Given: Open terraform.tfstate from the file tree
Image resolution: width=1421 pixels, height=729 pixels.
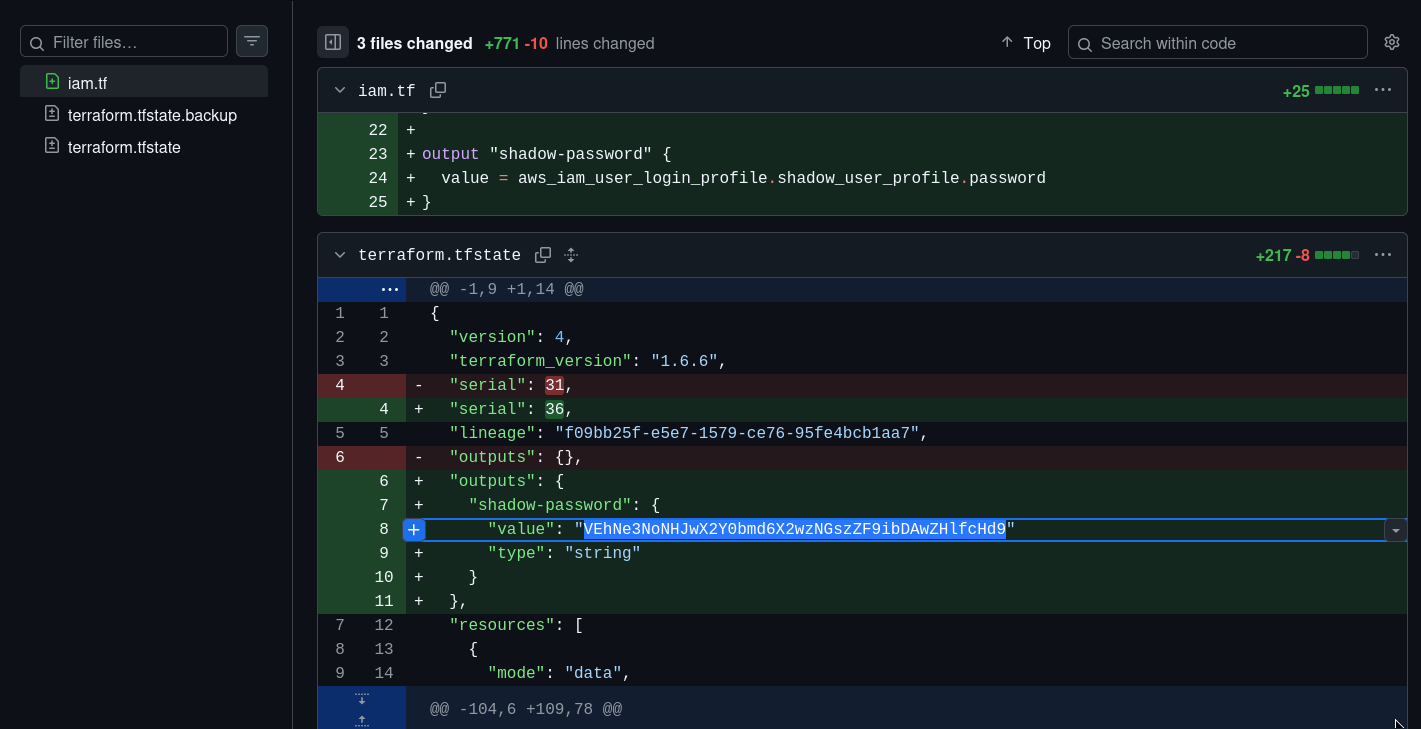Looking at the screenshot, I should [x=124, y=147].
